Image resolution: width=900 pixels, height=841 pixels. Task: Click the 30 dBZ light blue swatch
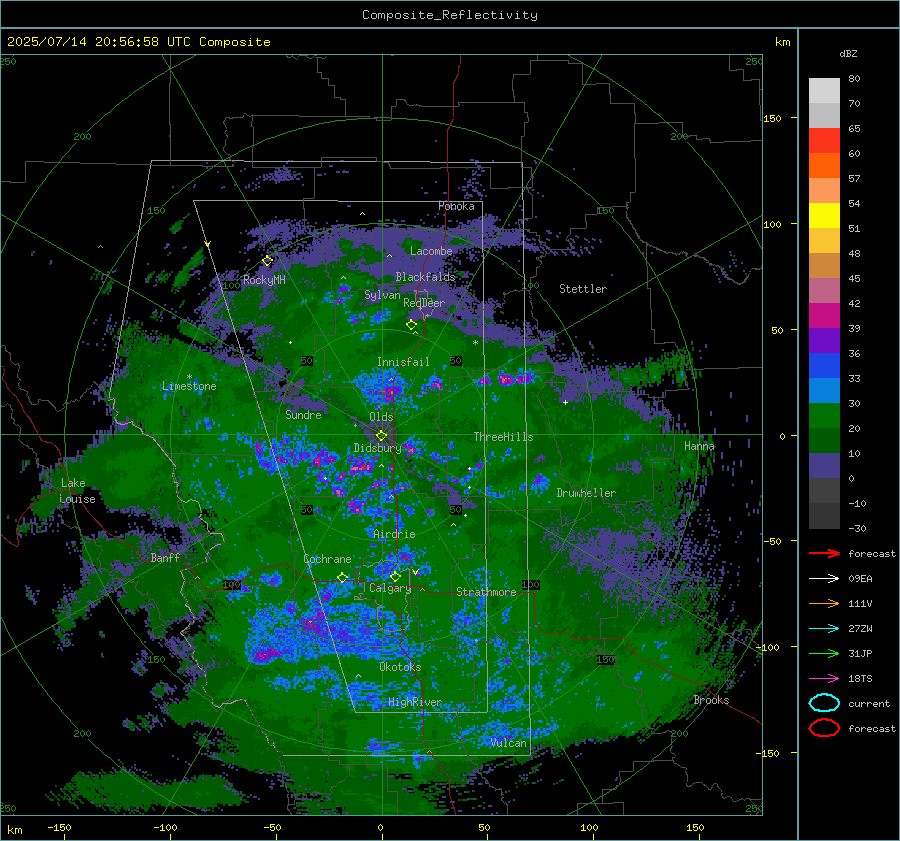824,391
